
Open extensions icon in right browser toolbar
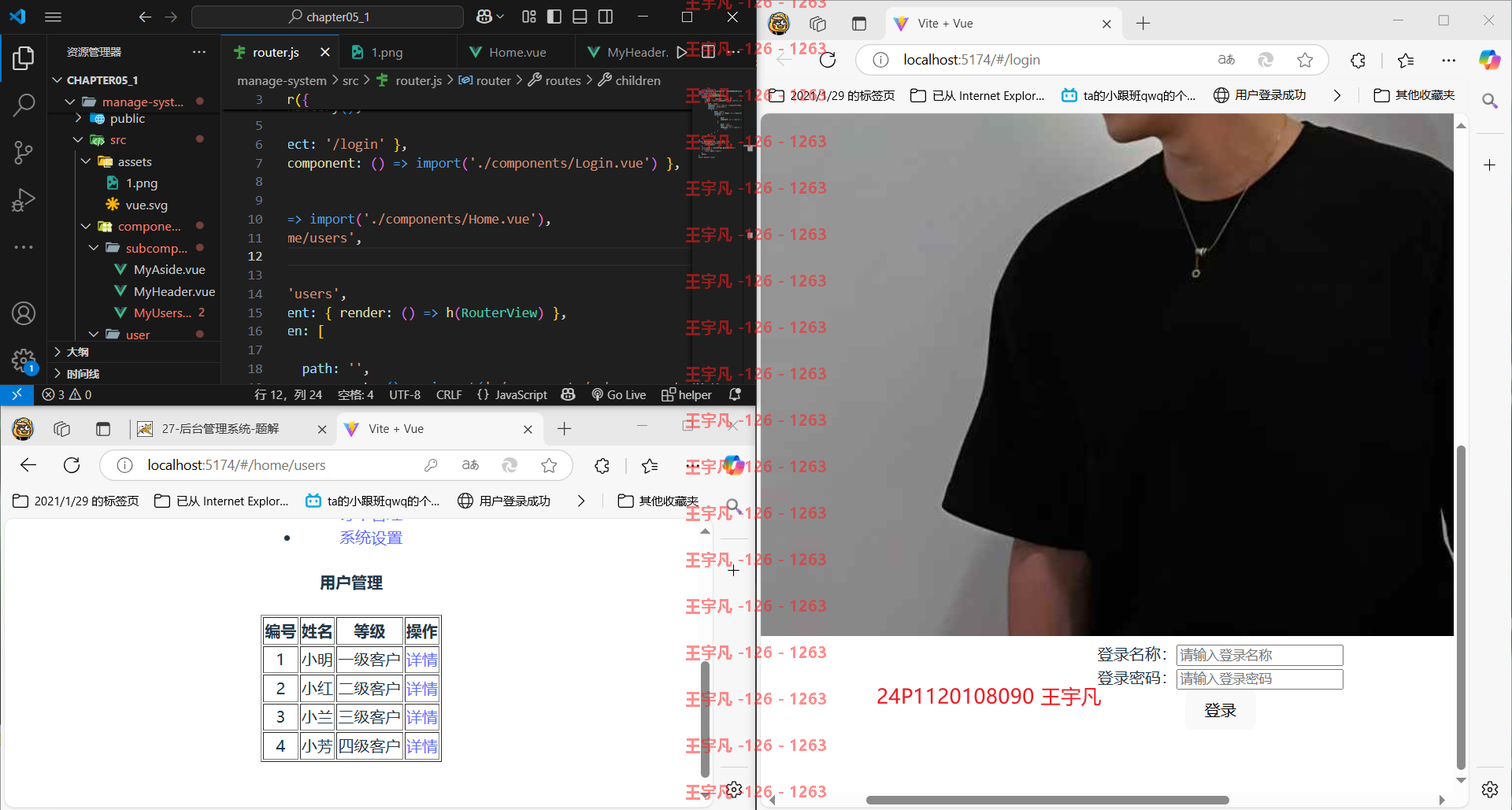coord(1358,60)
